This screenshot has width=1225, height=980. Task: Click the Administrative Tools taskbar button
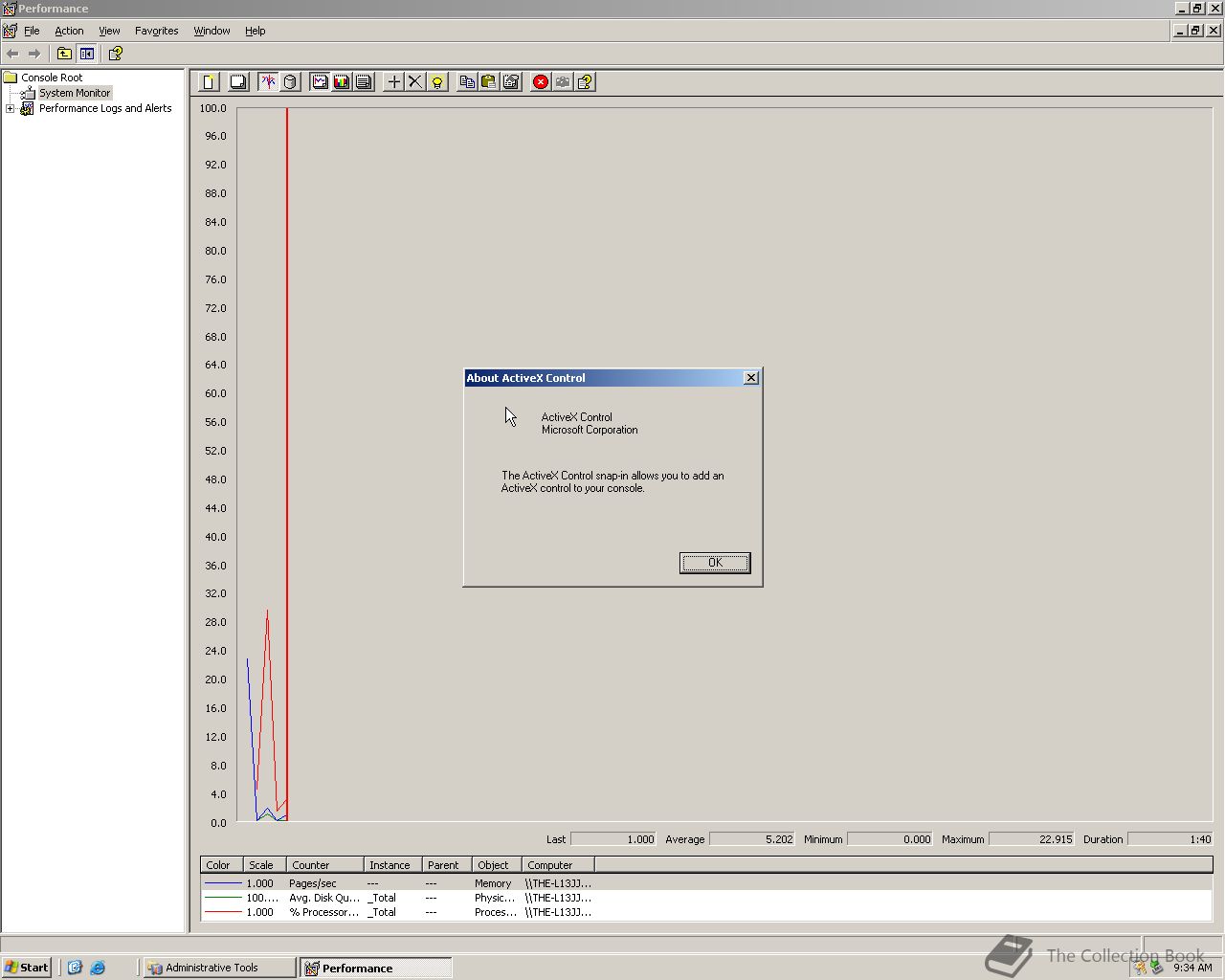(220, 968)
